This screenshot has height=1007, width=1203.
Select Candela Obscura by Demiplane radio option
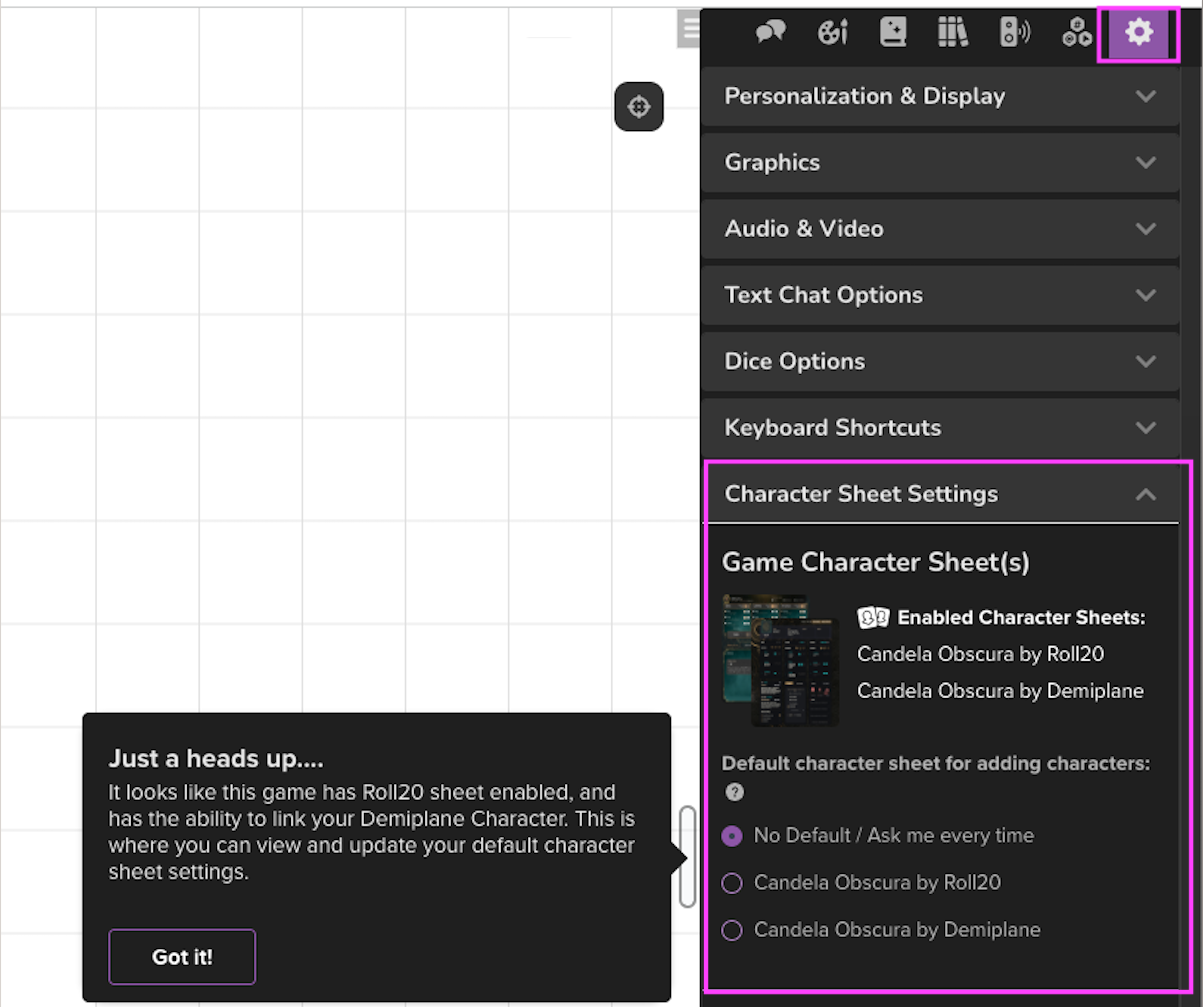(732, 930)
